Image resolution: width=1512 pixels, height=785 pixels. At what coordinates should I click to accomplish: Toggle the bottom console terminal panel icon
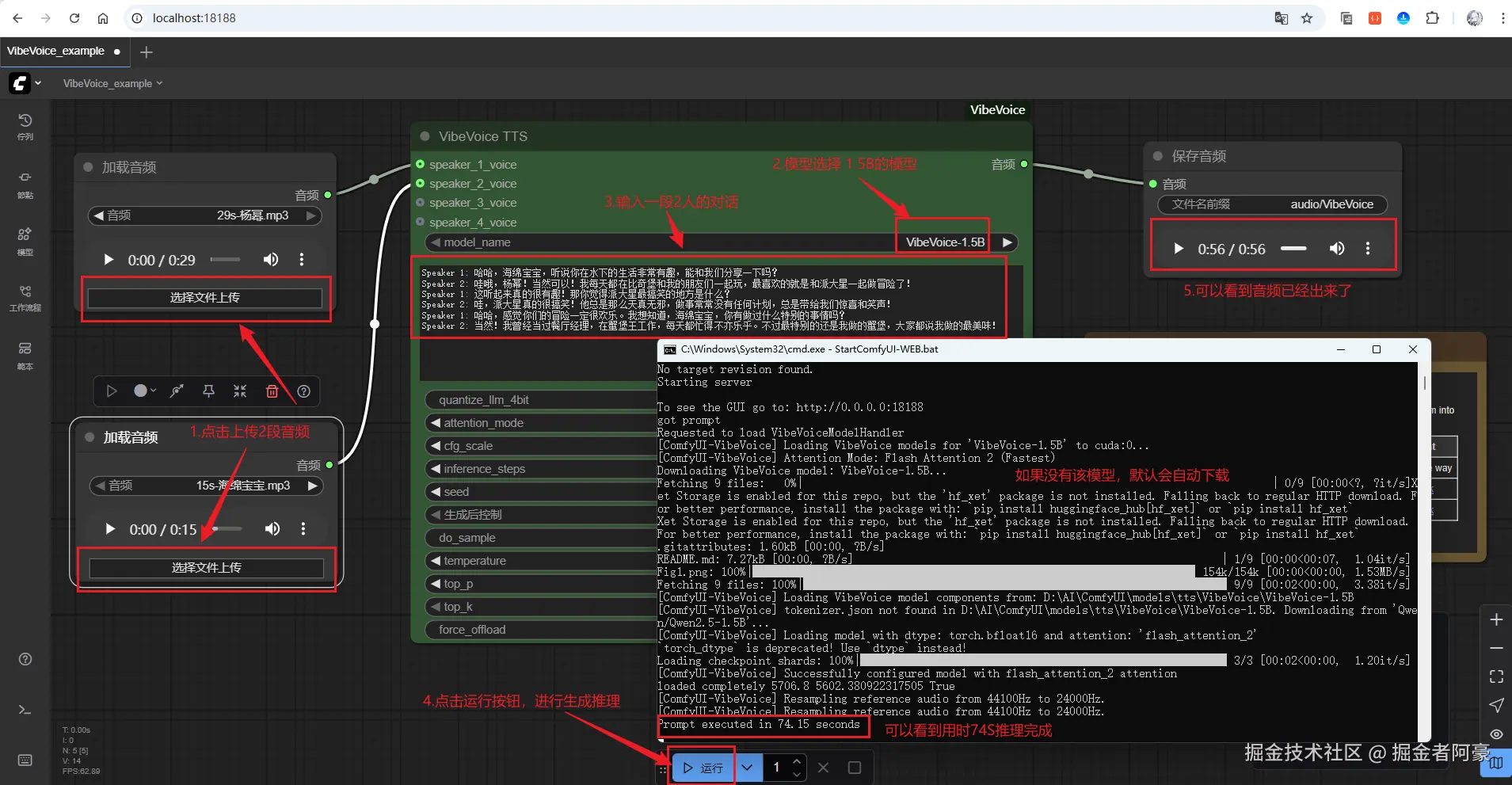25,710
